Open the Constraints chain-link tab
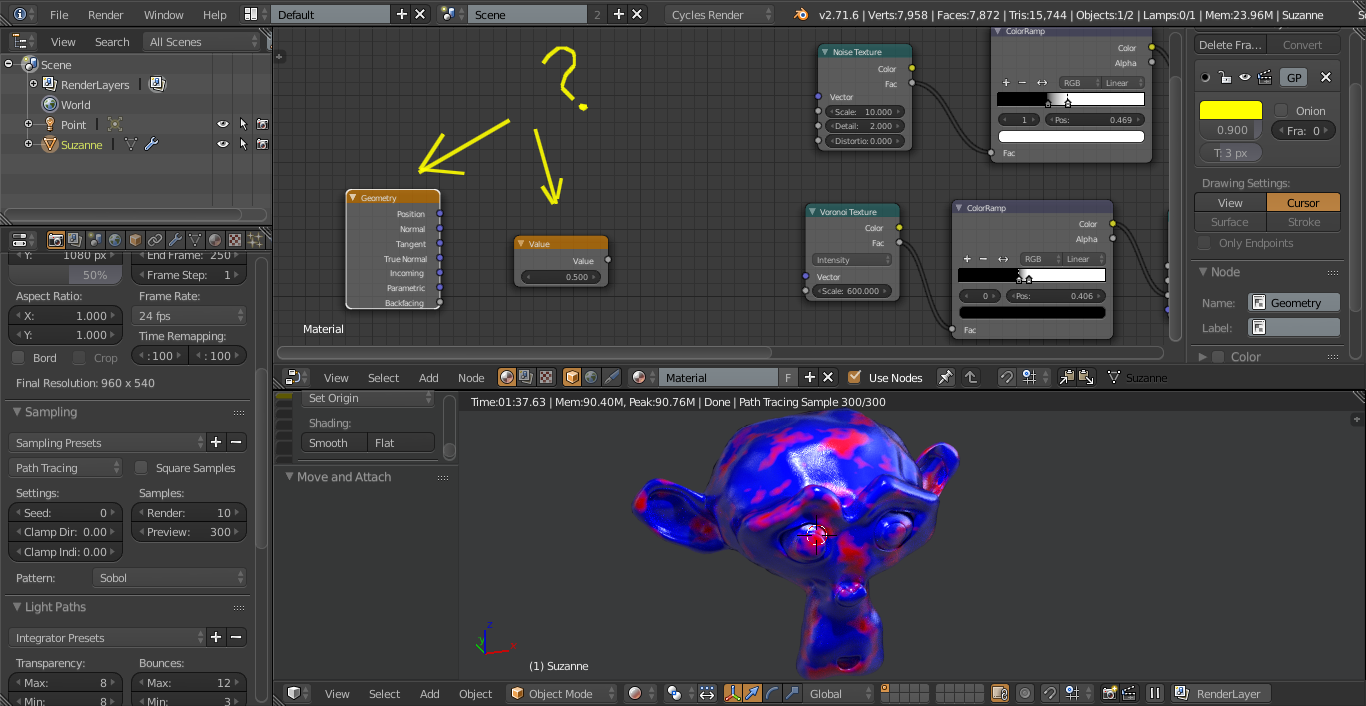Image resolution: width=1366 pixels, height=706 pixels. click(155, 240)
